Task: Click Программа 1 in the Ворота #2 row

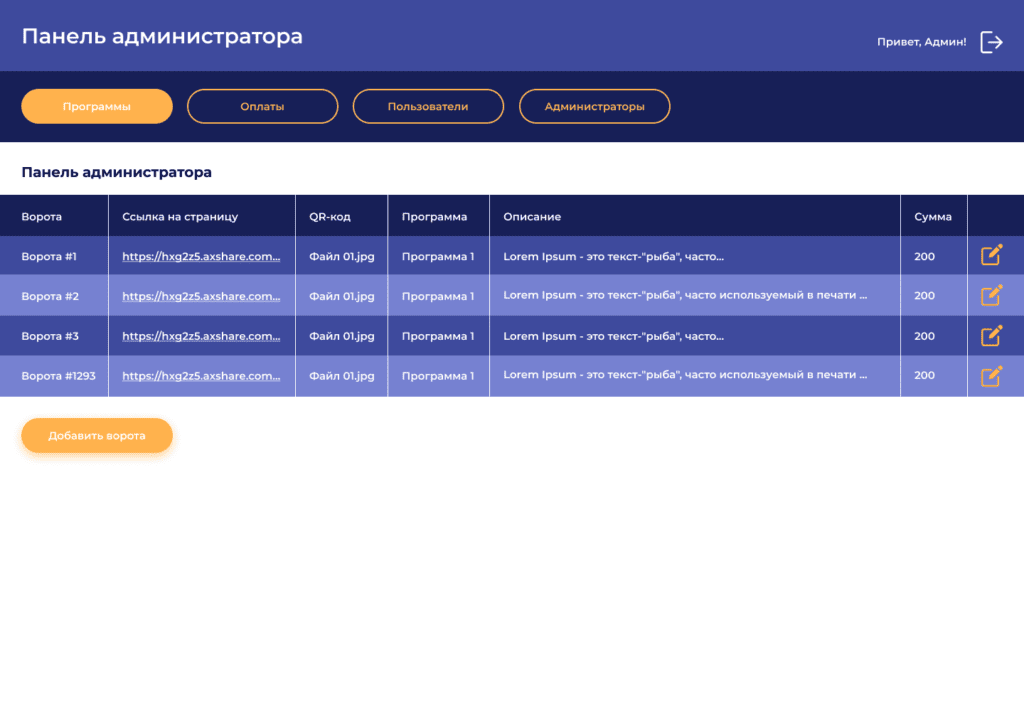Action: pos(438,296)
